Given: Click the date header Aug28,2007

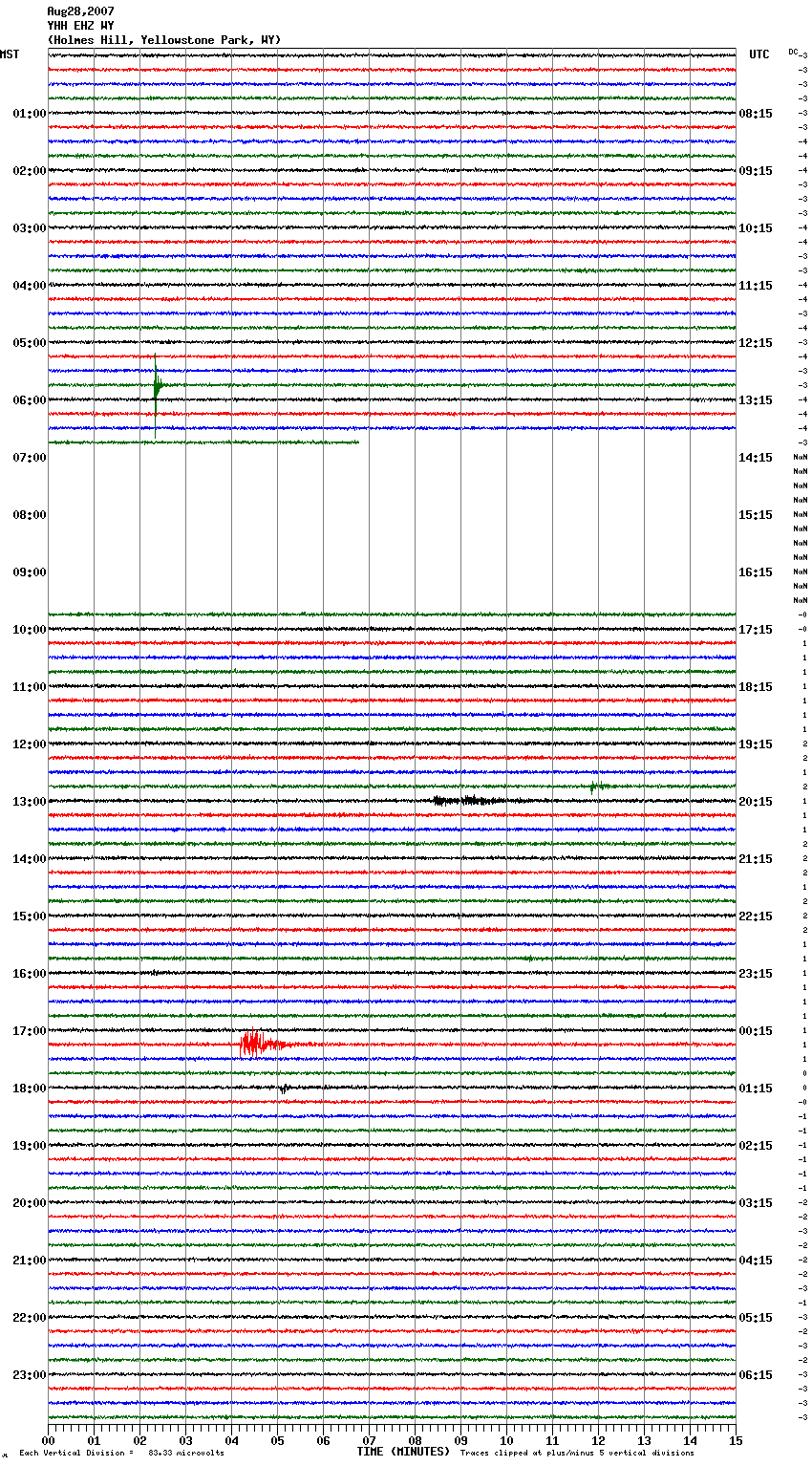Looking at the screenshot, I should (80, 11).
